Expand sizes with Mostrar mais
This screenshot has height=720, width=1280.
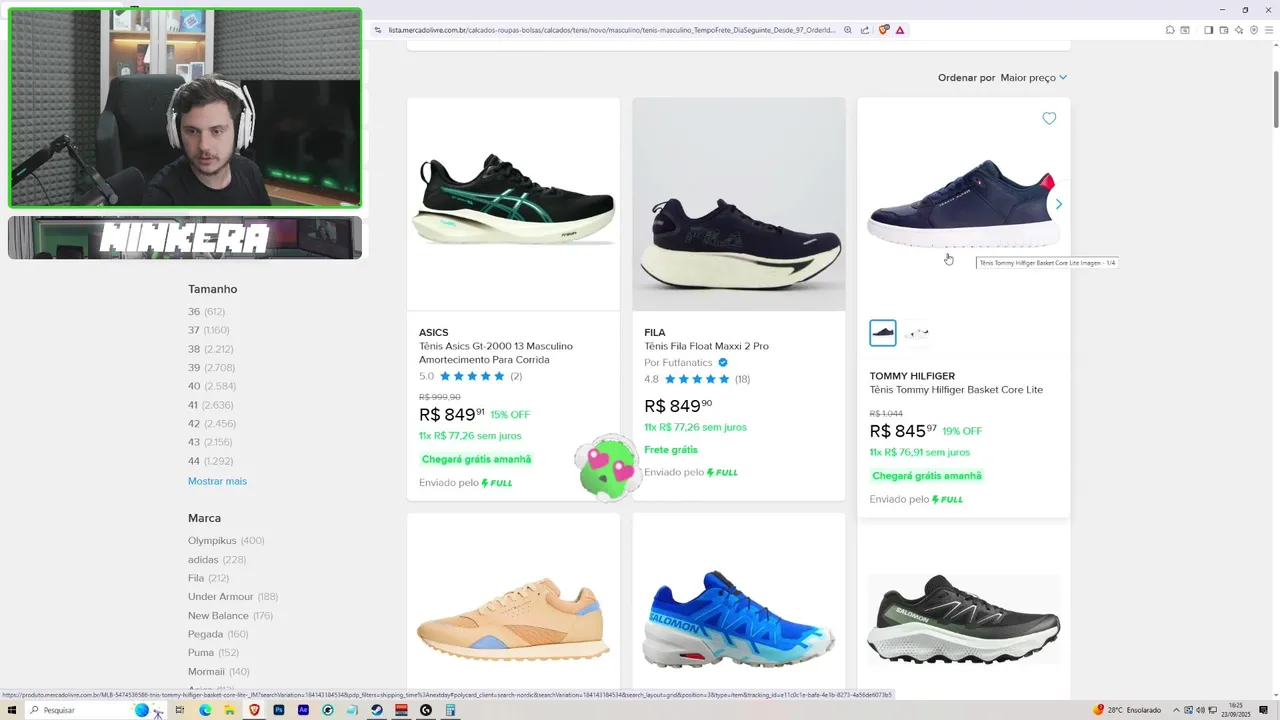tap(217, 481)
